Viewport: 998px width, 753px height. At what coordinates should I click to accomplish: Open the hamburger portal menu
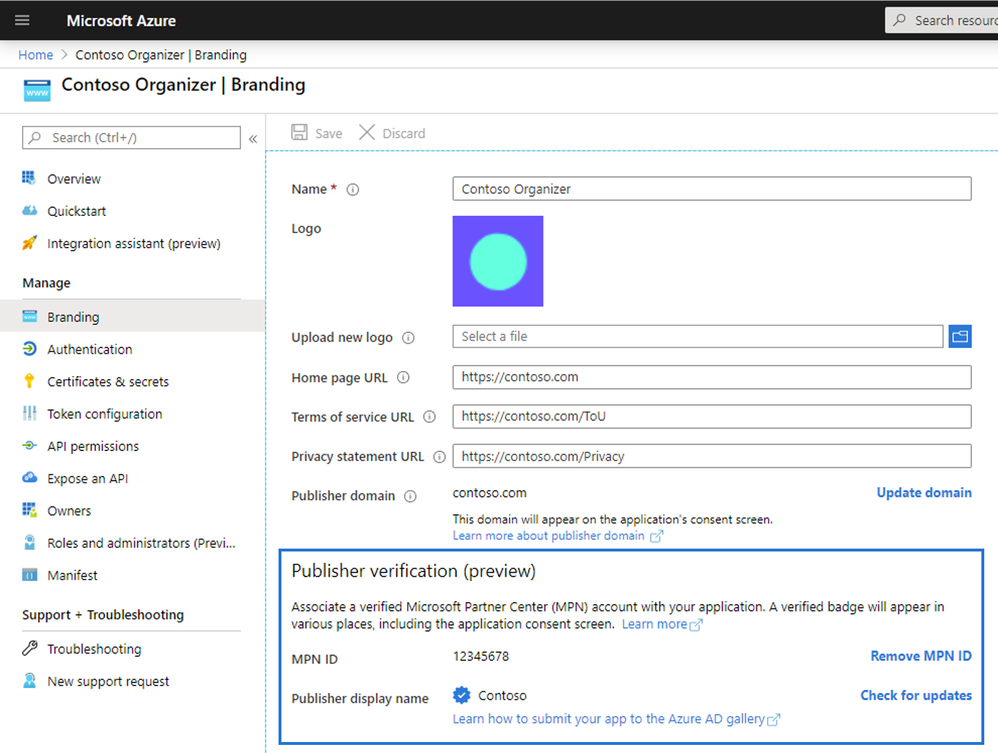click(22, 20)
